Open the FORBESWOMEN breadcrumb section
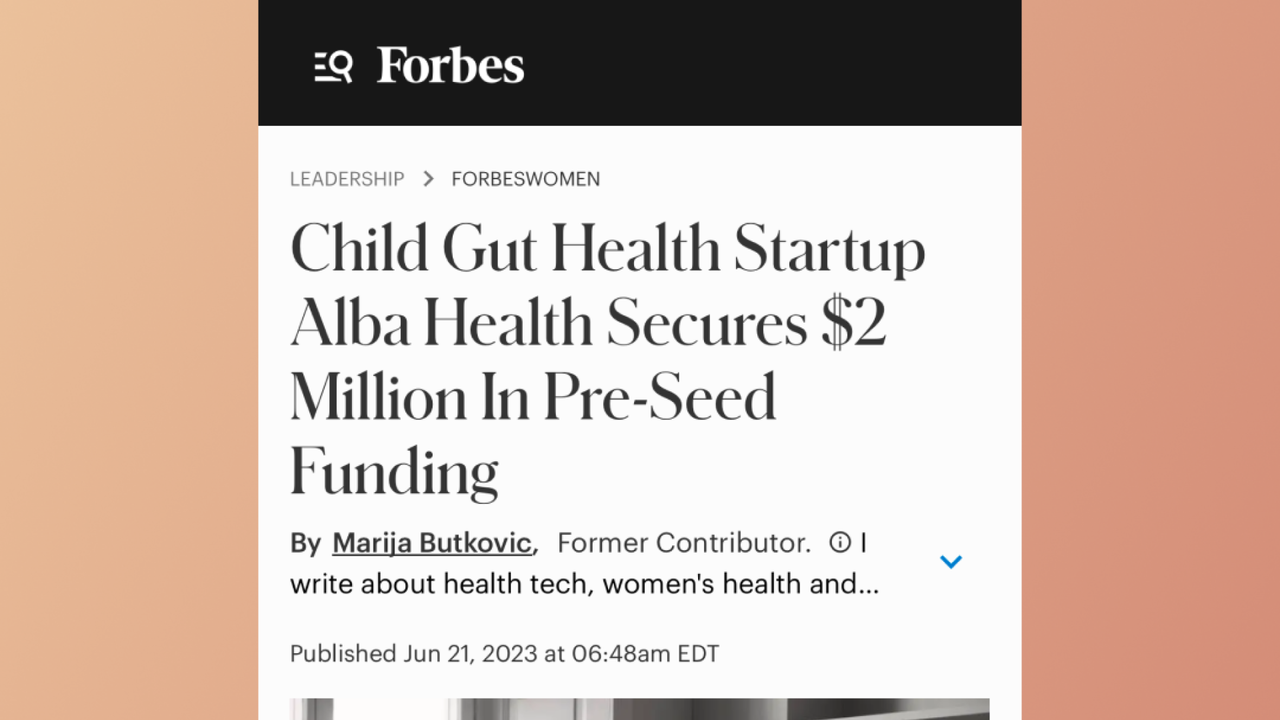The image size is (1280, 720). click(526, 179)
